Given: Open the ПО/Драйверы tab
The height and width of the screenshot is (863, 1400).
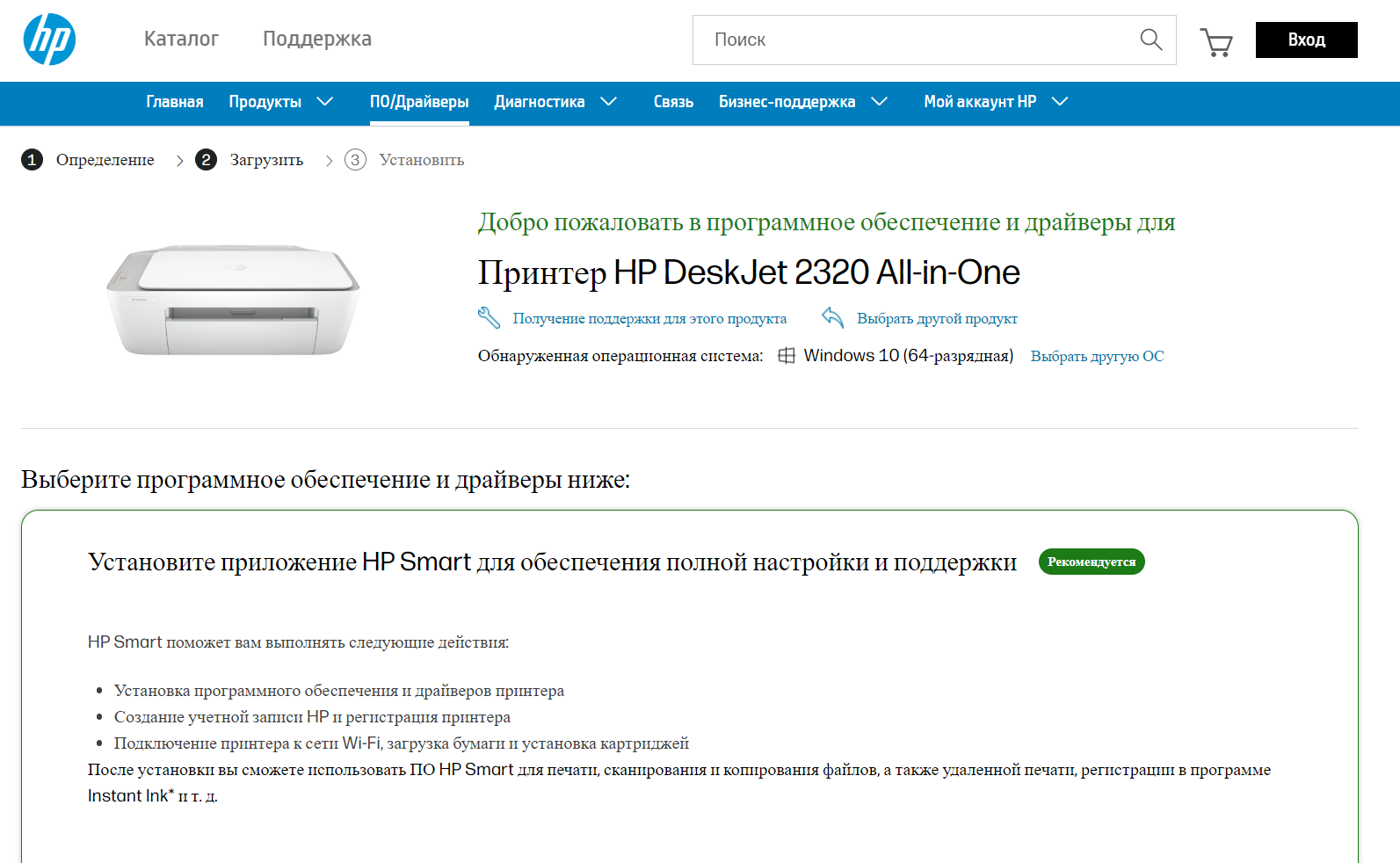Looking at the screenshot, I should [x=419, y=102].
